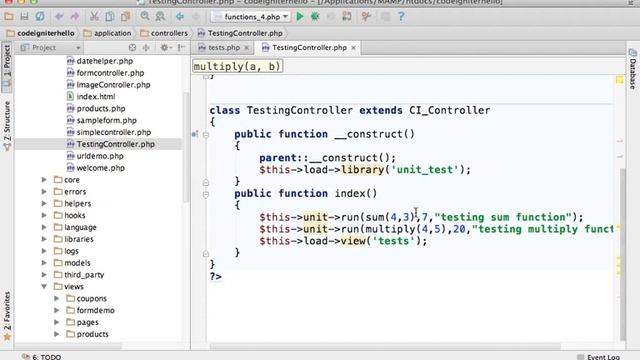Toggle the Database tool window
Viewport: 640px width, 360px height.
coord(632,69)
